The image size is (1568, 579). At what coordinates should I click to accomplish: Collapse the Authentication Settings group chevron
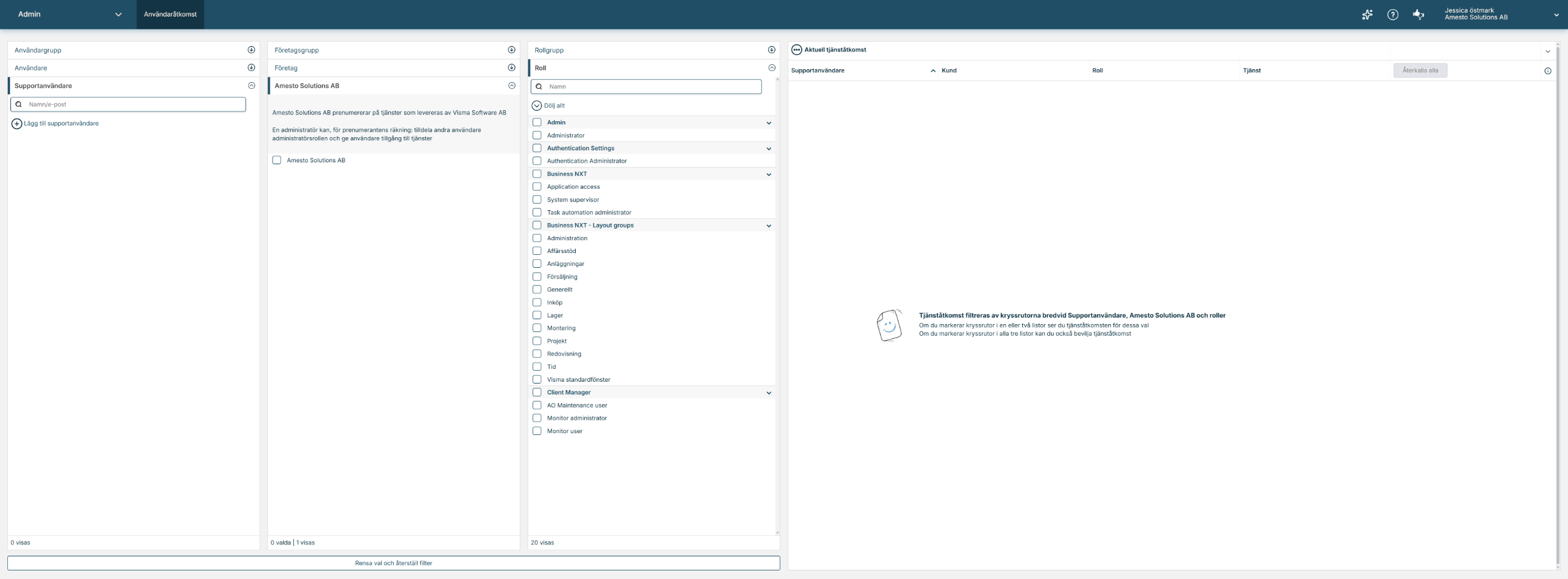pos(769,149)
